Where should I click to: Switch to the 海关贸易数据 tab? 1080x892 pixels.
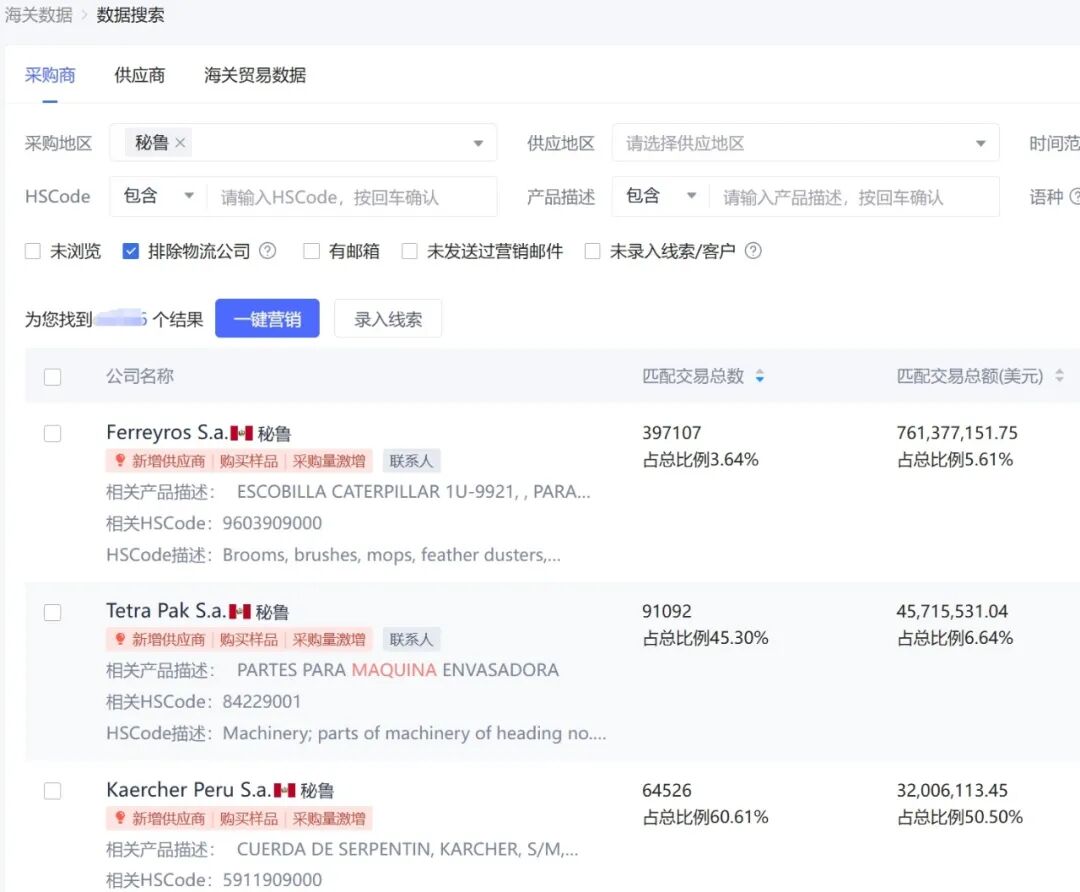pos(254,75)
